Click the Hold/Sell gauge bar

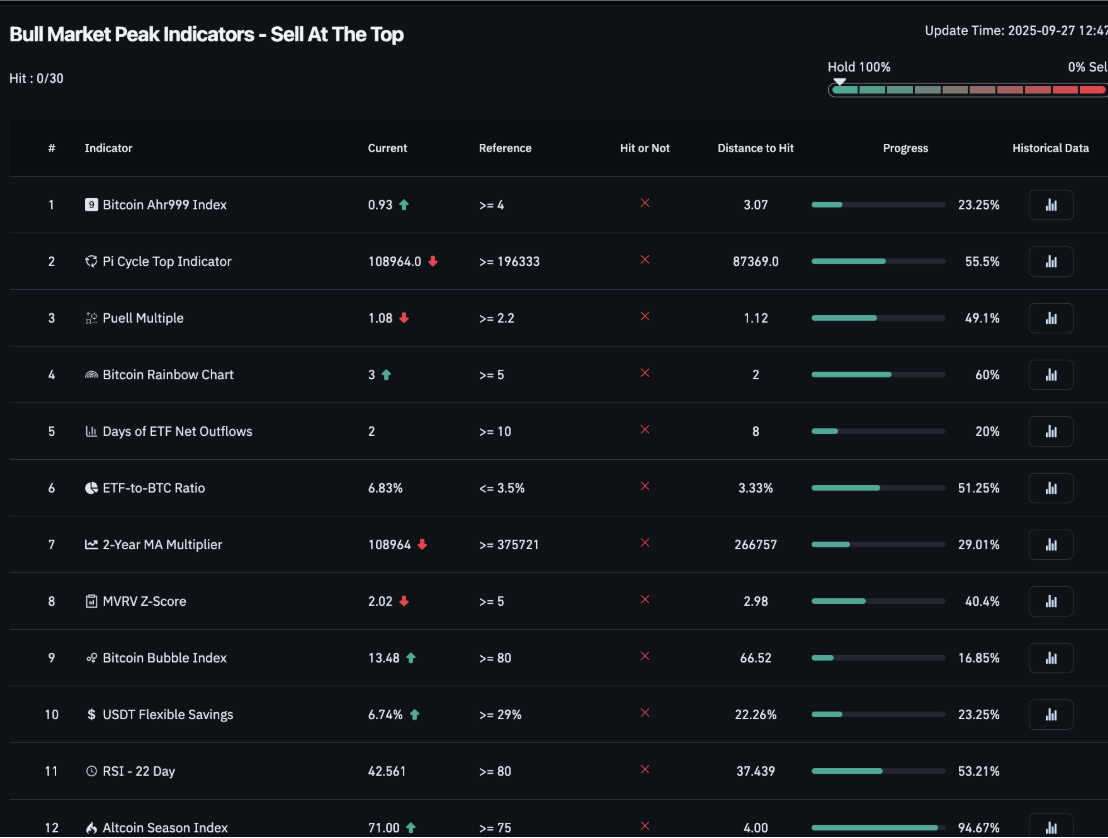click(x=968, y=90)
